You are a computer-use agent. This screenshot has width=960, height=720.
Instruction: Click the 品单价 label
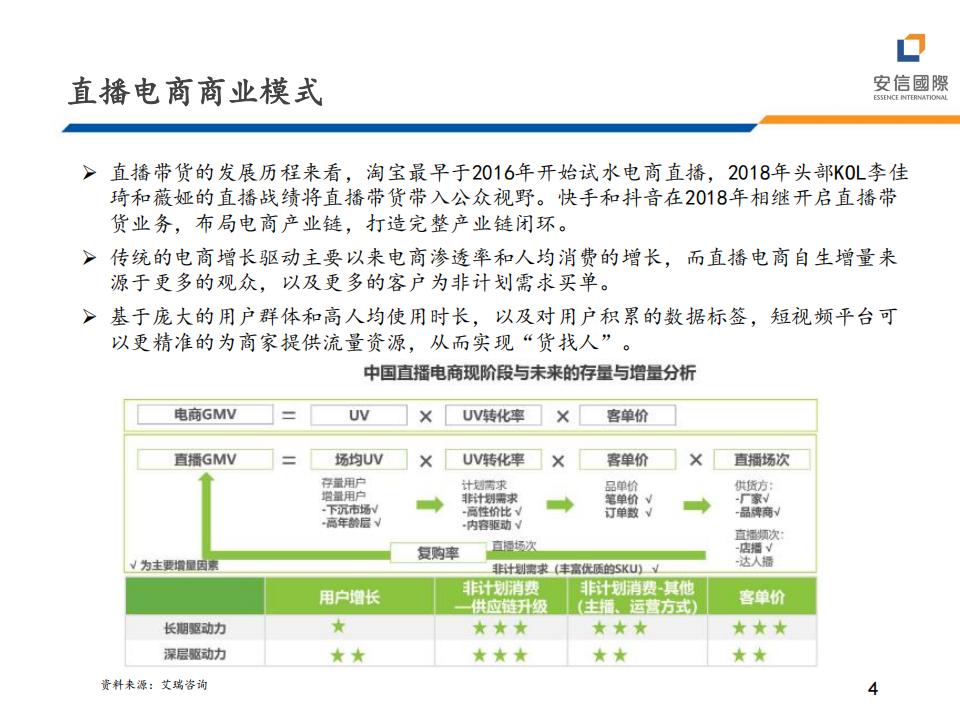621,486
